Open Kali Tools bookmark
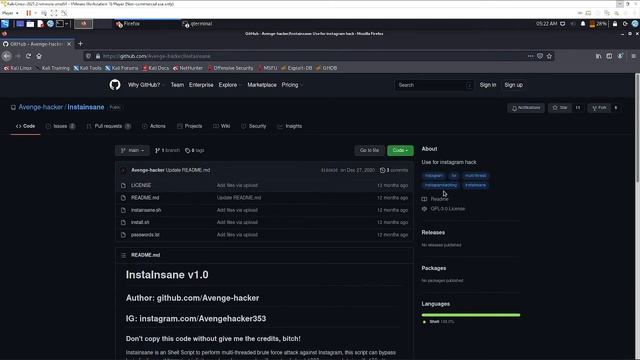This screenshot has width=640, height=360. pos(87,68)
